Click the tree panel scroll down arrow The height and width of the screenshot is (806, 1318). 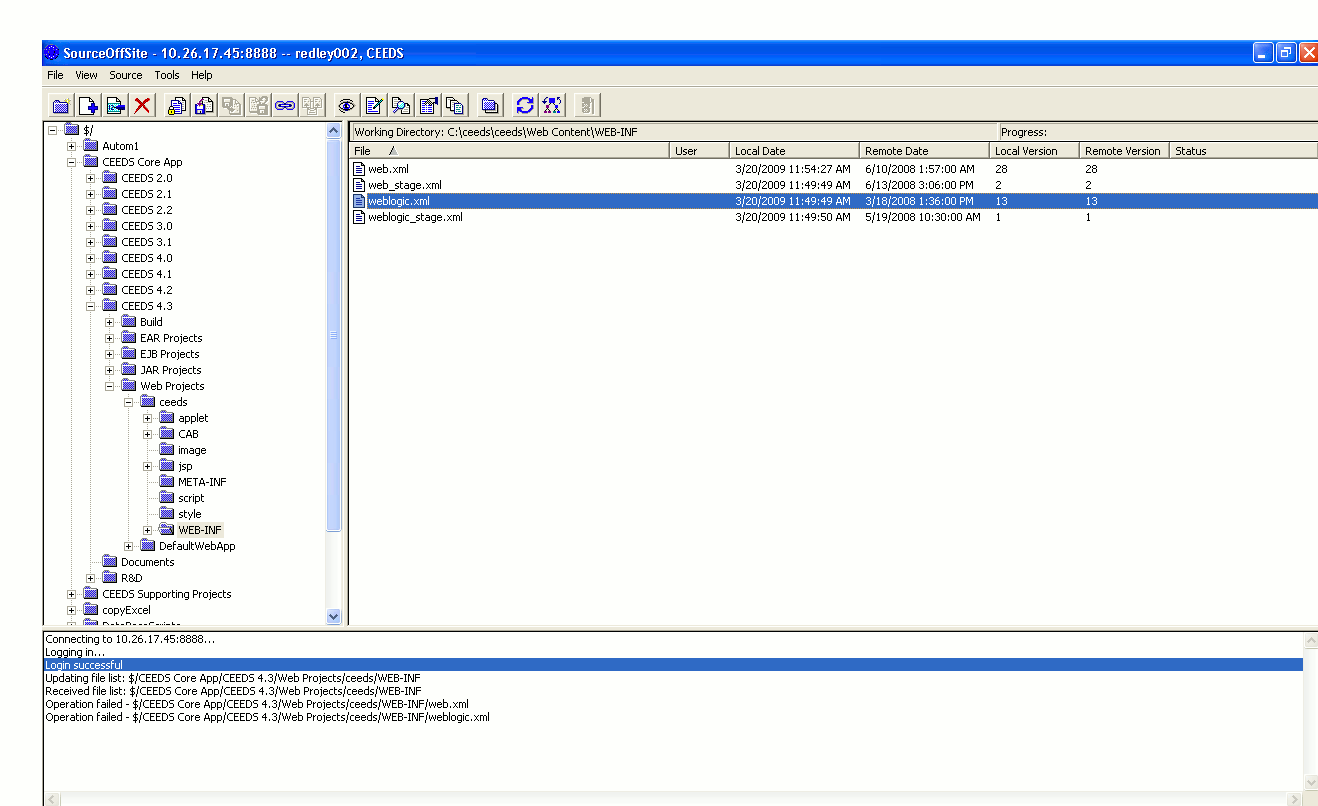tap(334, 617)
